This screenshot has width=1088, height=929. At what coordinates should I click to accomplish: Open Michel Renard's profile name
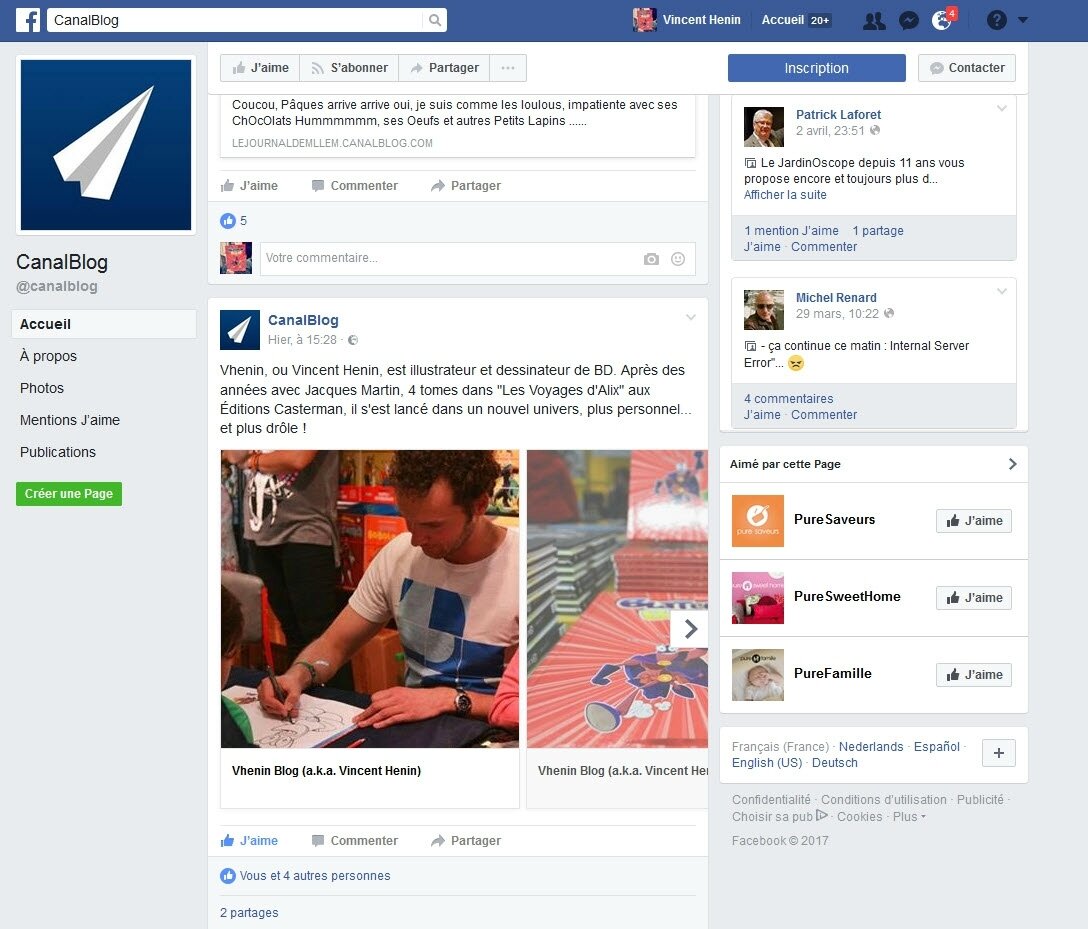836,298
